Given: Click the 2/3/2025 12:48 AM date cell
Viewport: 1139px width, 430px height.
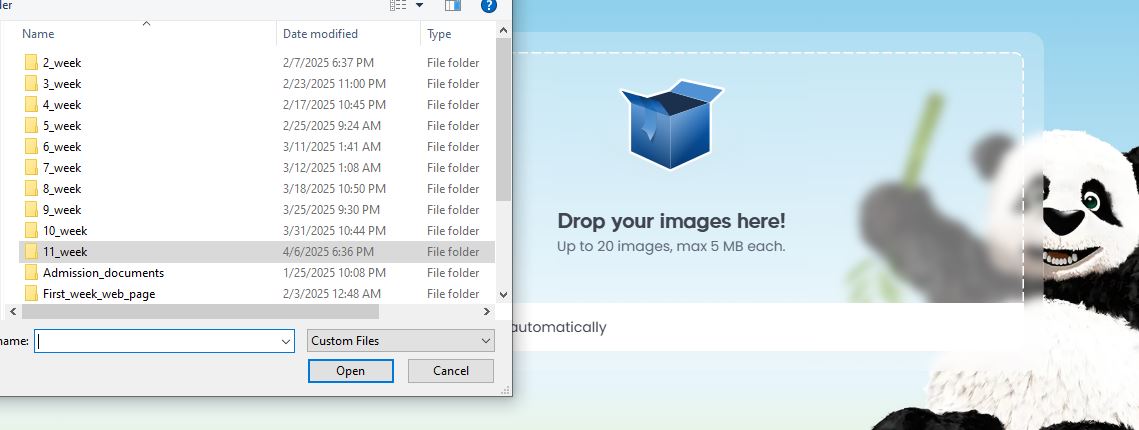Looking at the screenshot, I should click(x=331, y=294).
